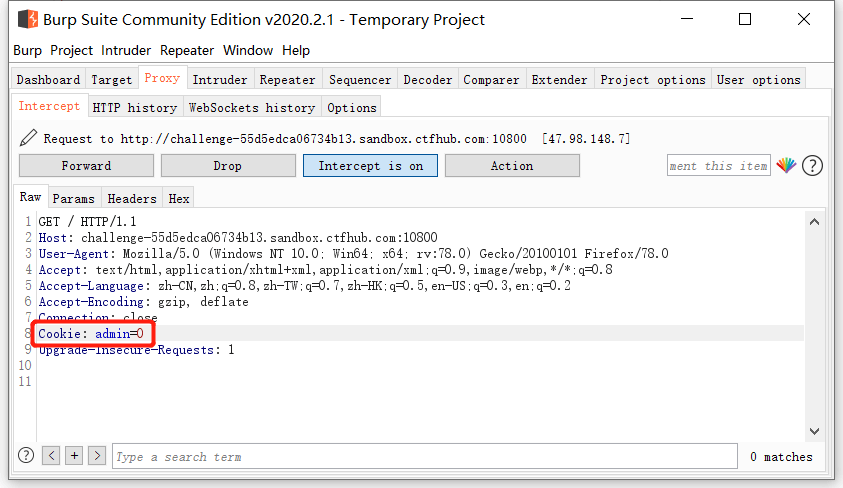843x488 pixels.
Task: Select the Raw message view tab
Action: pyautogui.click(x=31, y=197)
